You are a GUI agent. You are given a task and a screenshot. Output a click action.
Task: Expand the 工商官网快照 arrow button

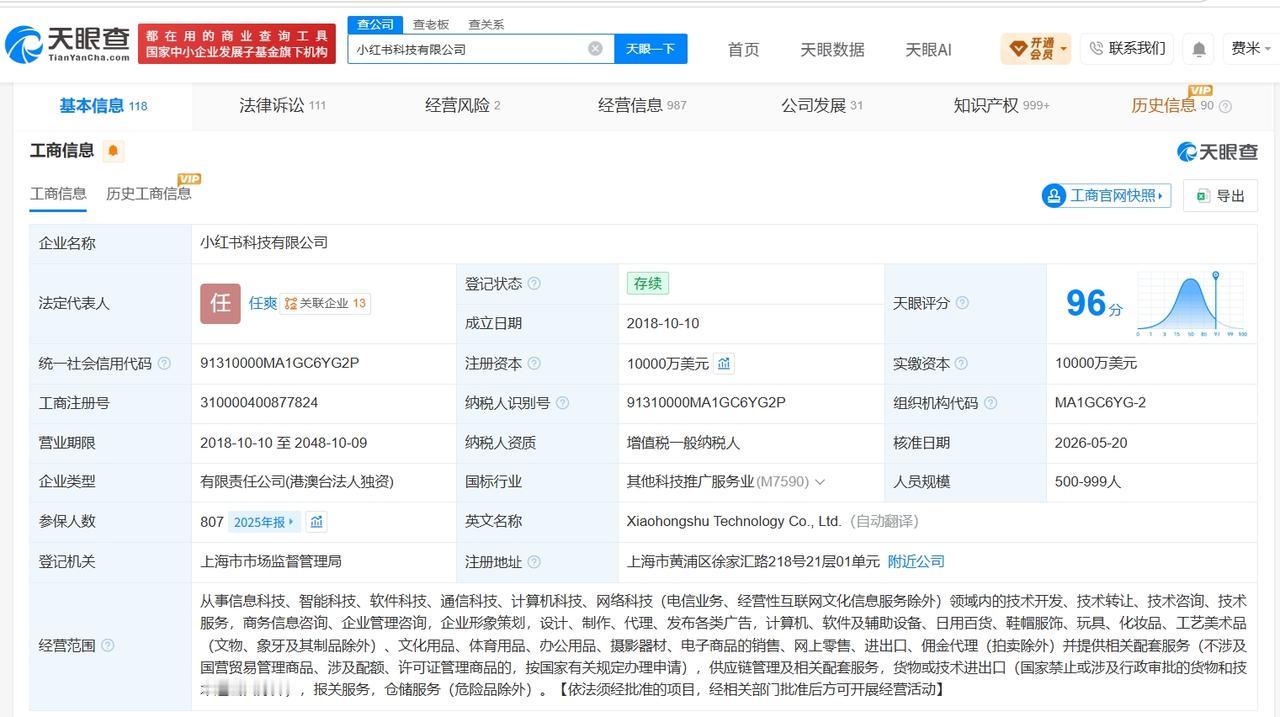(x=1106, y=196)
